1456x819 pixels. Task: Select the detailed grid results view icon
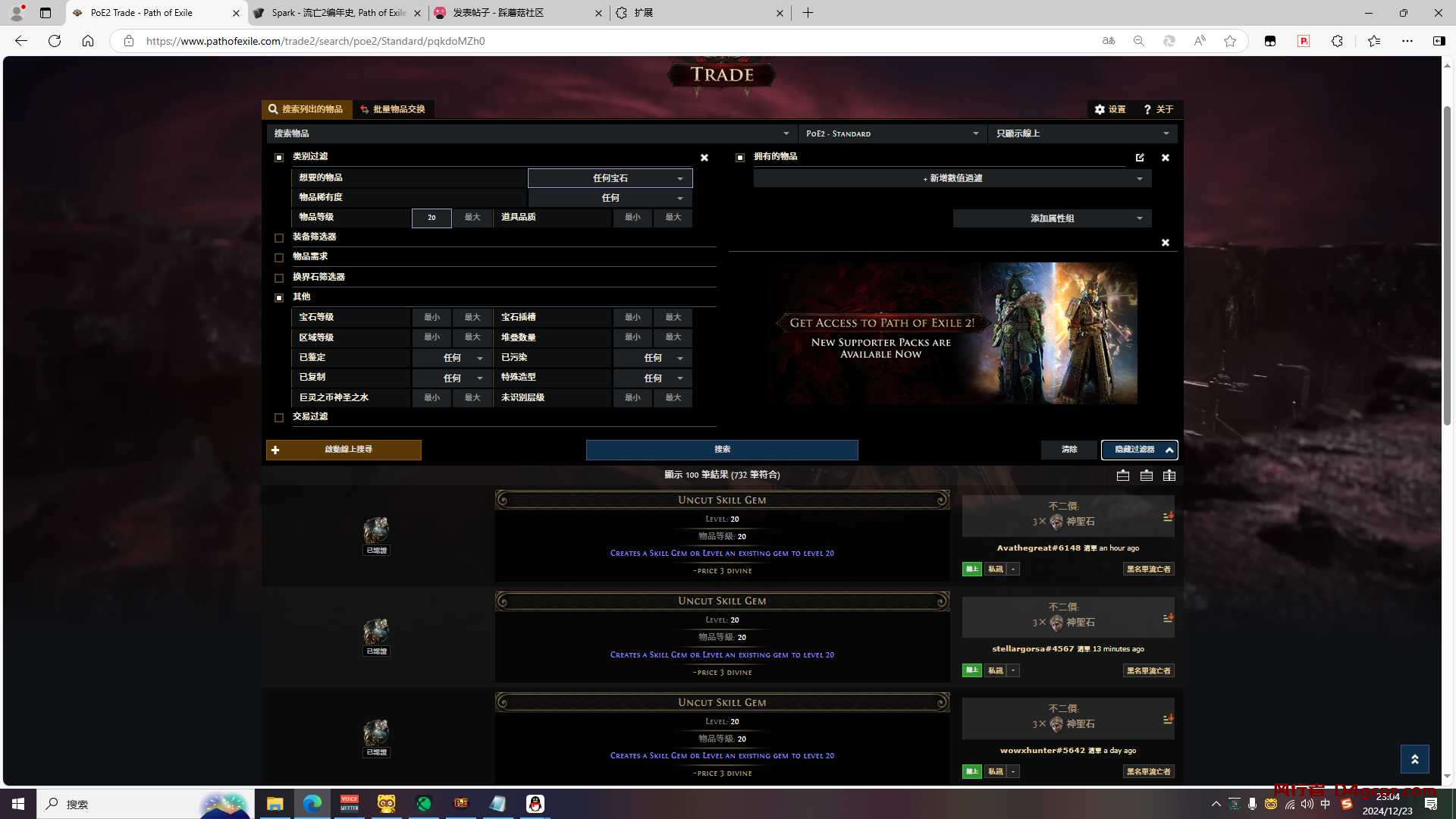tap(1169, 475)
